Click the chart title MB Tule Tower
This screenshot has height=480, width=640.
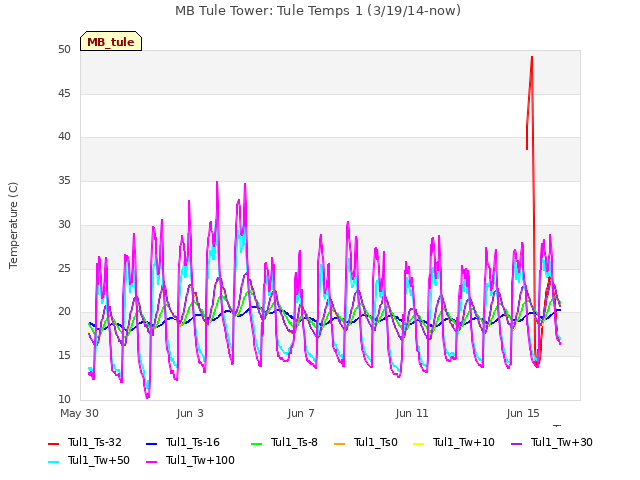[x=318, y=11]
